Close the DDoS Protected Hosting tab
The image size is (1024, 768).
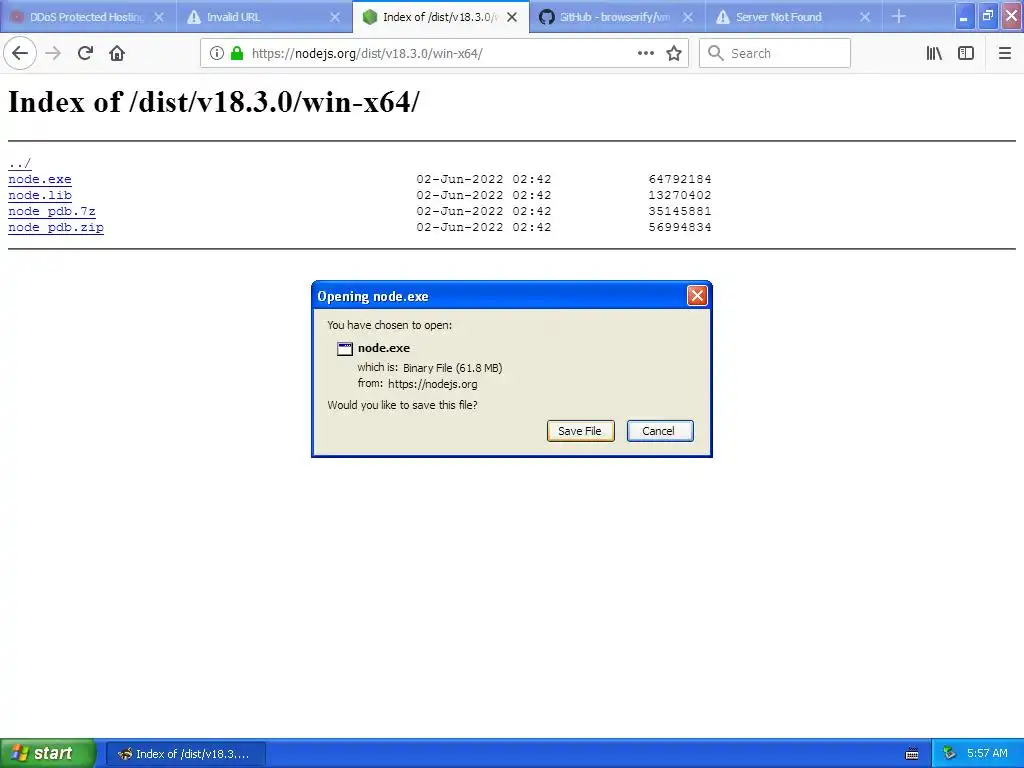click(x=159, y=17)
